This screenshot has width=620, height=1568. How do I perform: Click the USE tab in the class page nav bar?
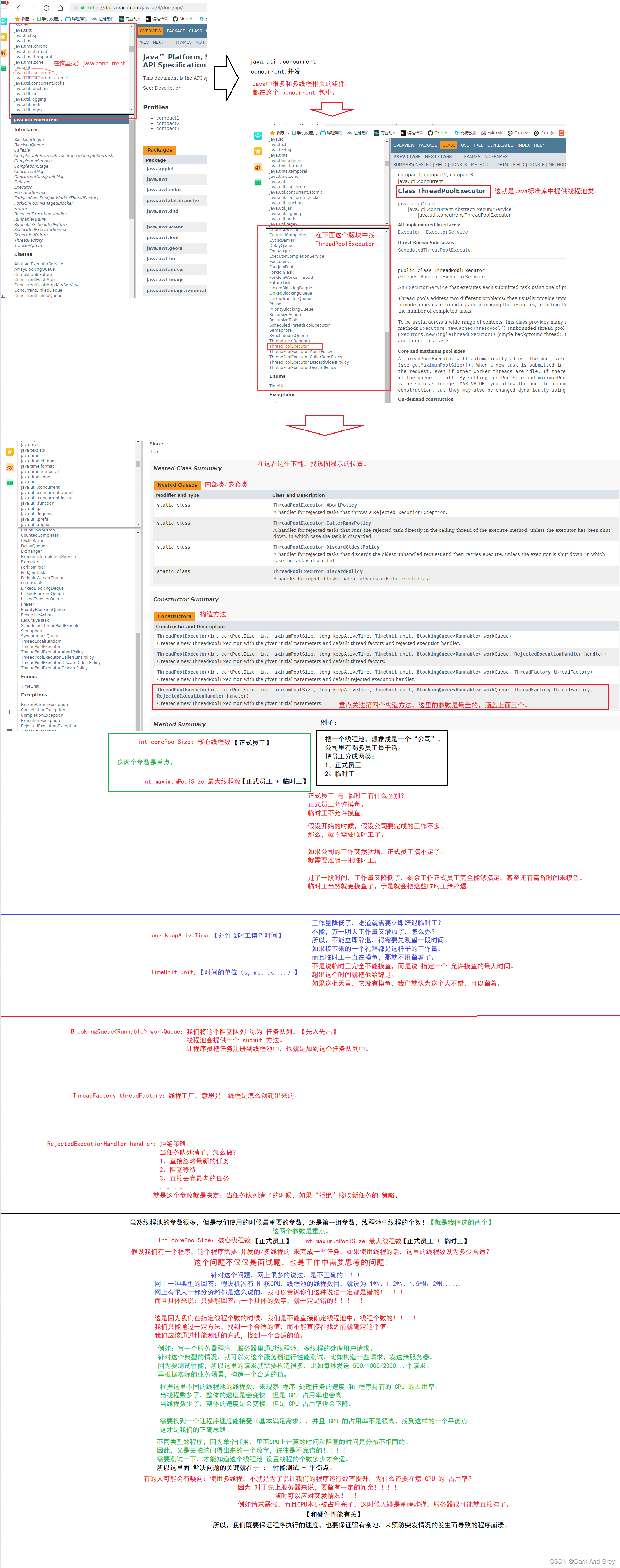(465, 145)
